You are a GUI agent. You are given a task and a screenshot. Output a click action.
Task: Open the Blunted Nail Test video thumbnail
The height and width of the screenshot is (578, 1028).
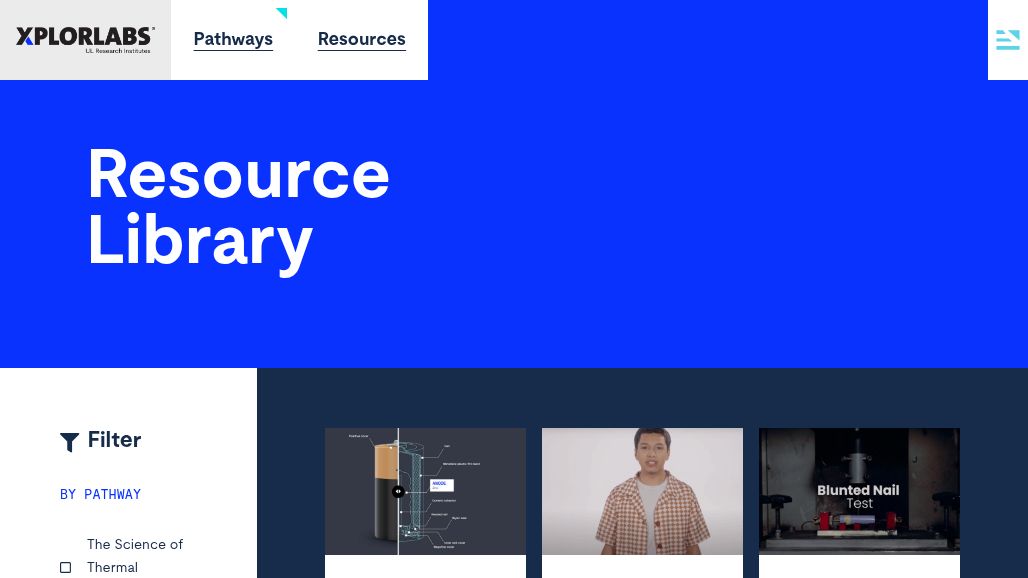click(x=859, y=491)
